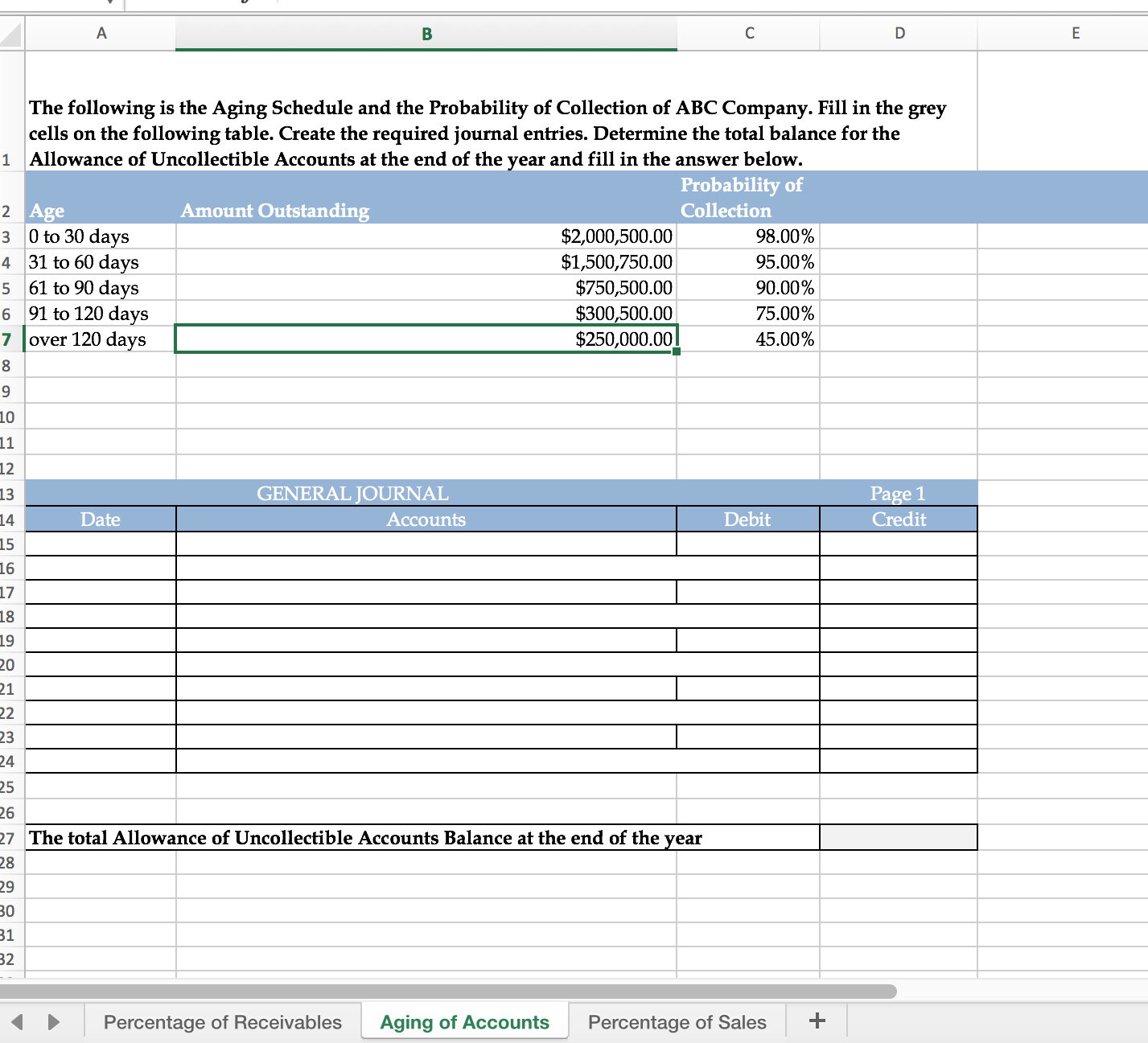Click the 'Amount Outstanding' header cell

tap(426, 197)
